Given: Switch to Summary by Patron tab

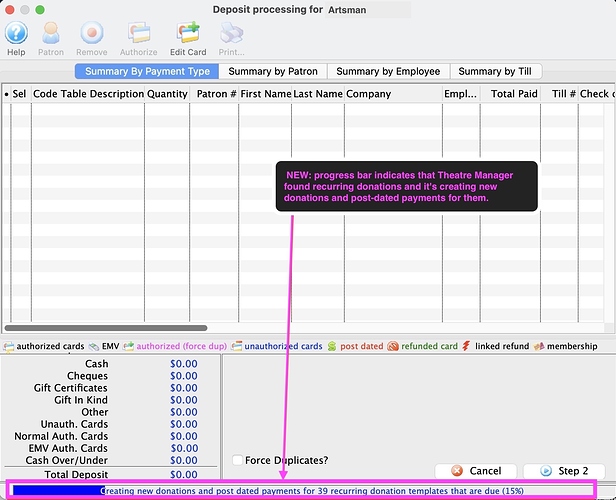Looking at the screenshot, I should tap(273, 71).
